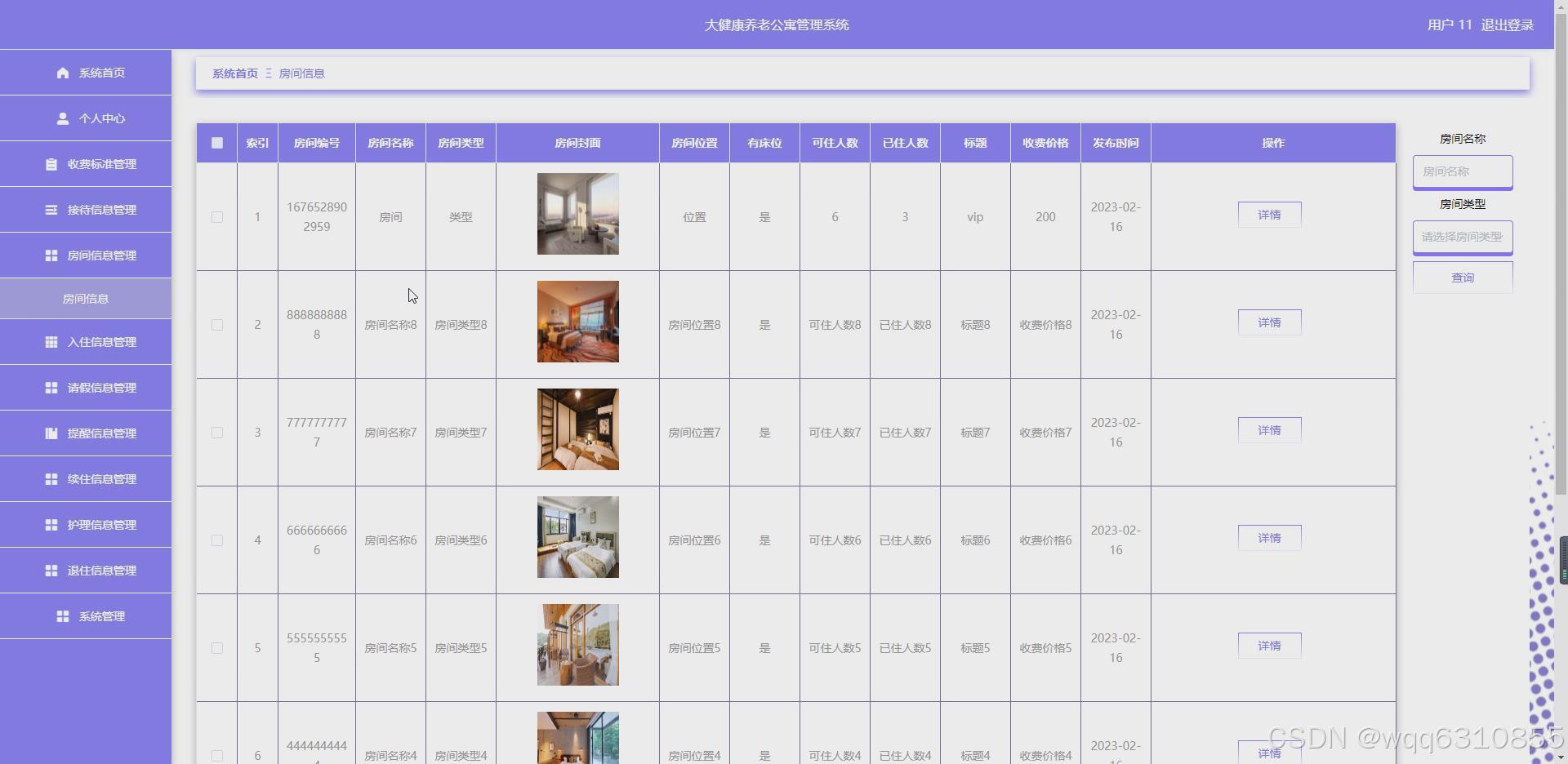Click room number 1676528902959 cell

click(x=317, y=217)
